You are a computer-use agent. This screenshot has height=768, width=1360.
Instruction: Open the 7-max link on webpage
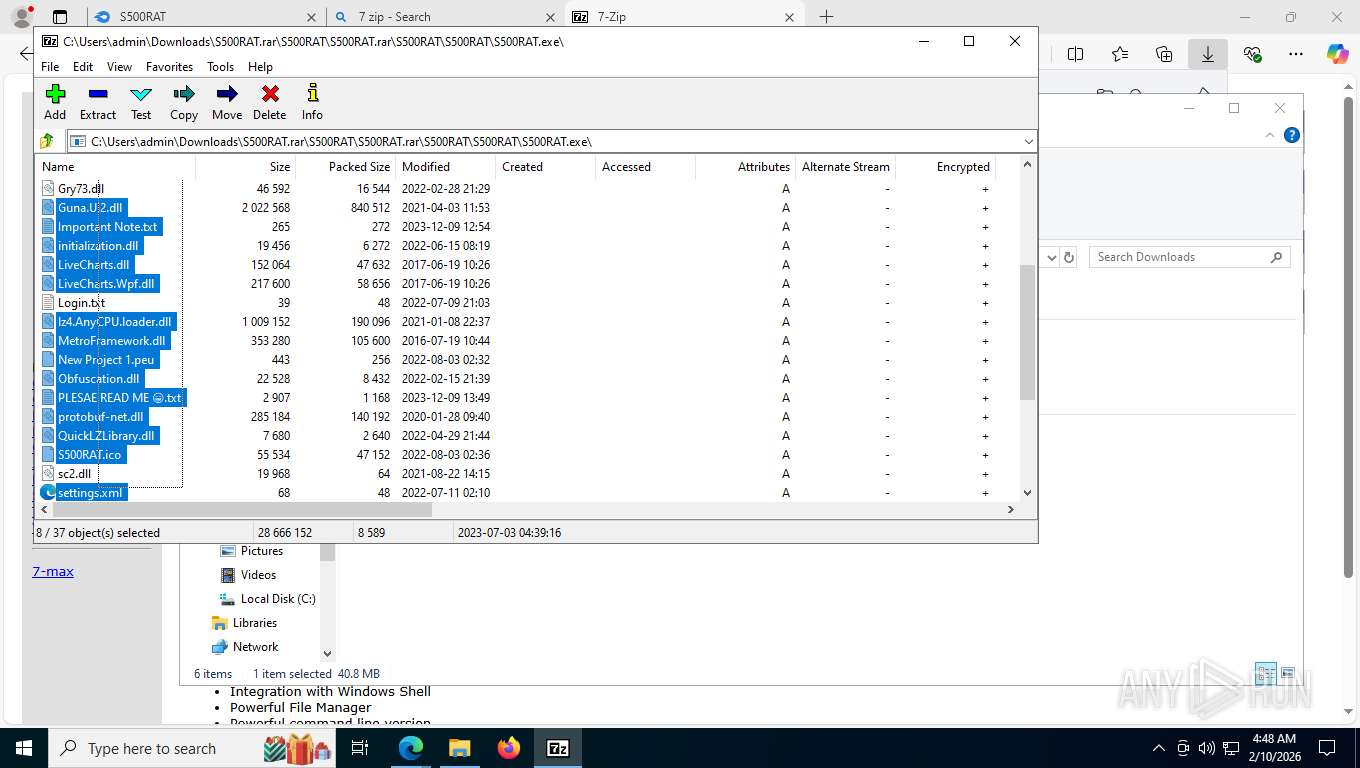(53, 572)
